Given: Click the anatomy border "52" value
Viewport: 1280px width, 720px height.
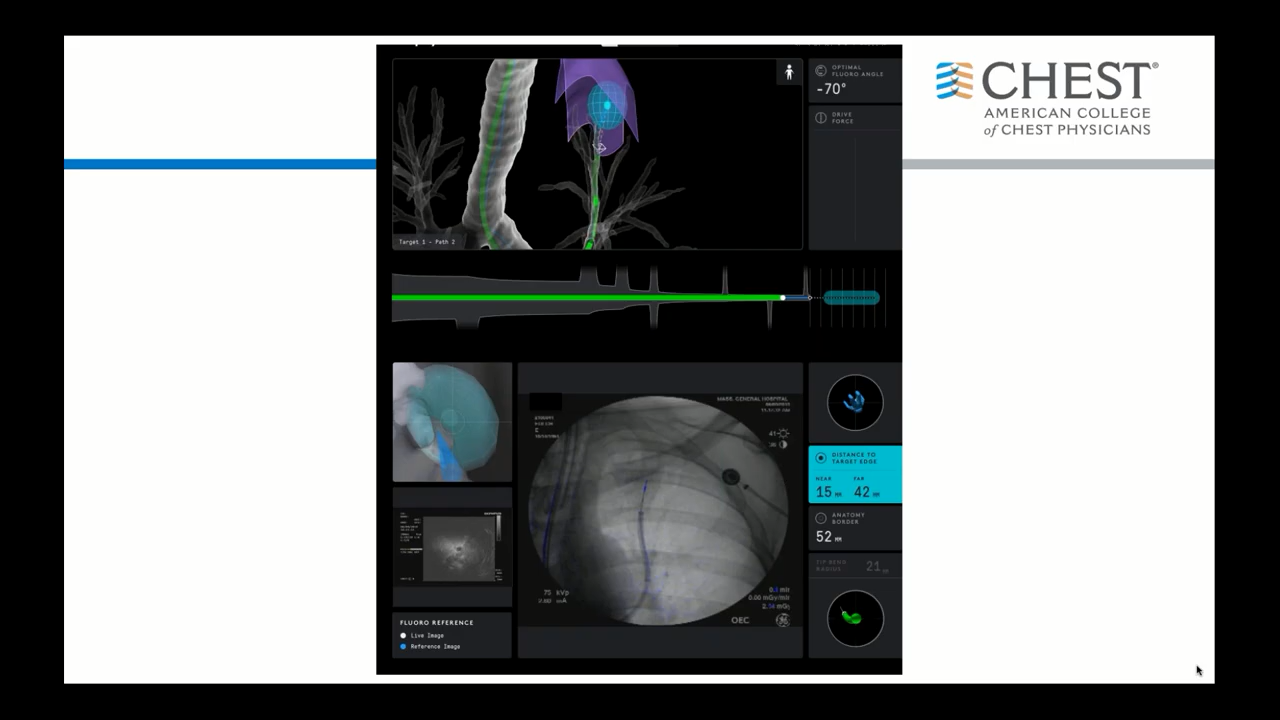Looking at the screenshot, I should point(824,537).
